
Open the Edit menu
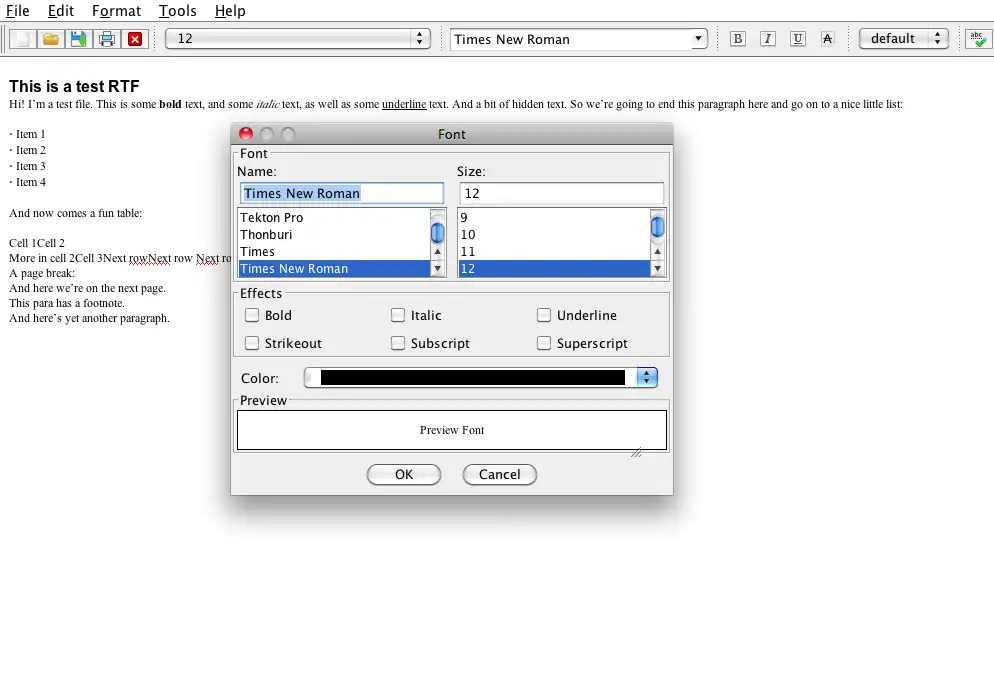click(61, 11)
